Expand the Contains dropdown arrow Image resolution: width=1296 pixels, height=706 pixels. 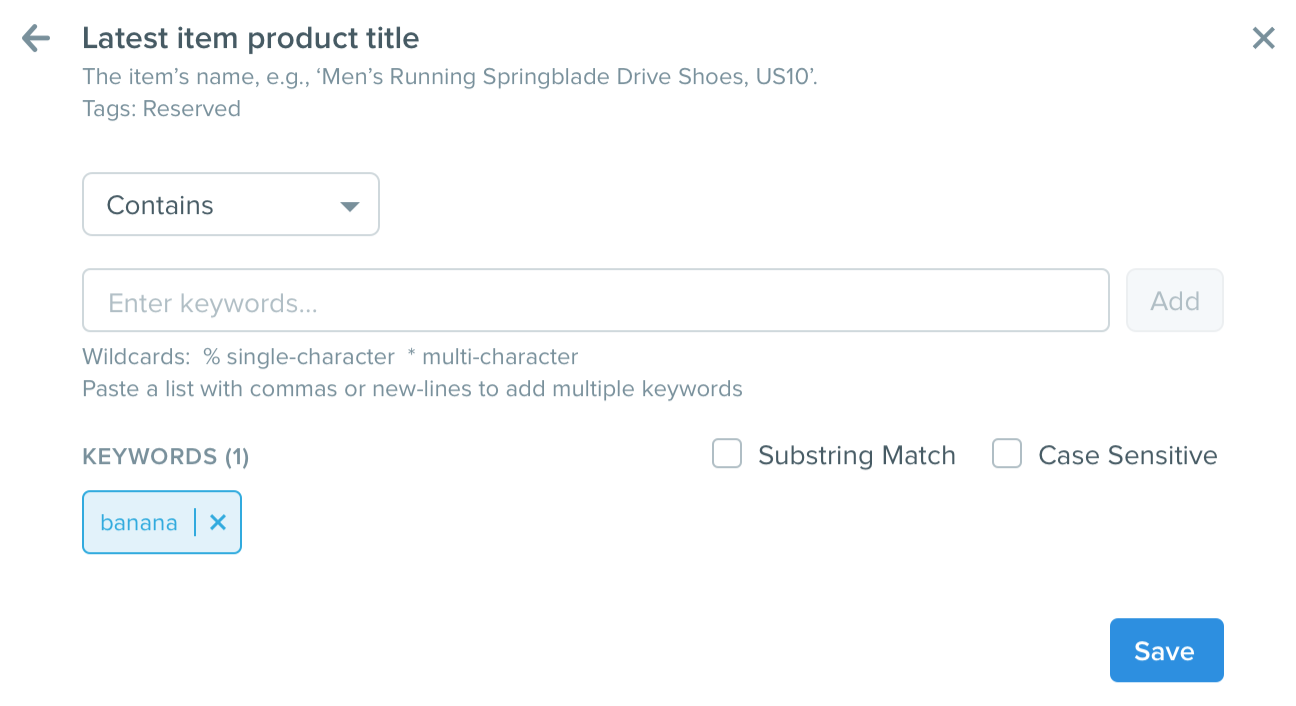[x=349, y=206]
